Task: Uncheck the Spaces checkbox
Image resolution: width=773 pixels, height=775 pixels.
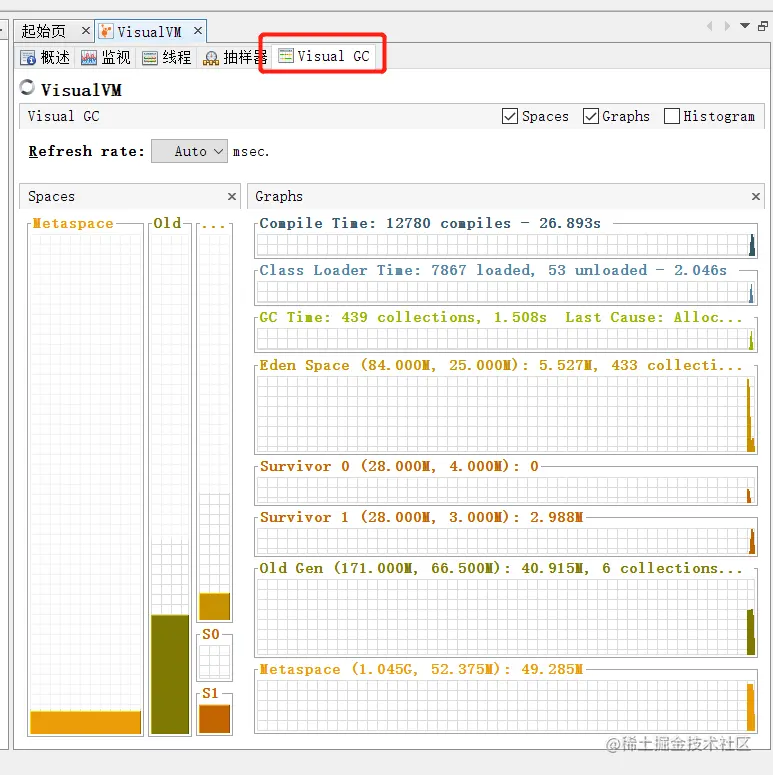Action: pyautogui.click(x=510, y=116)
